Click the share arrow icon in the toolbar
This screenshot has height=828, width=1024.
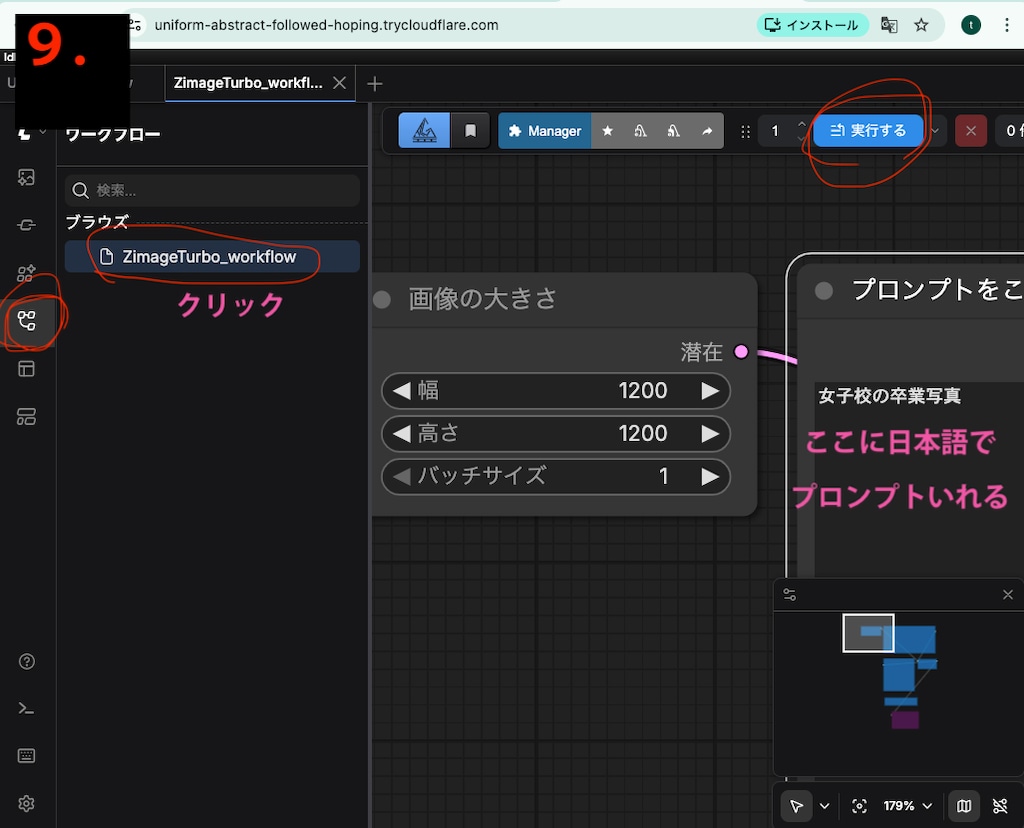coord(706,130)
